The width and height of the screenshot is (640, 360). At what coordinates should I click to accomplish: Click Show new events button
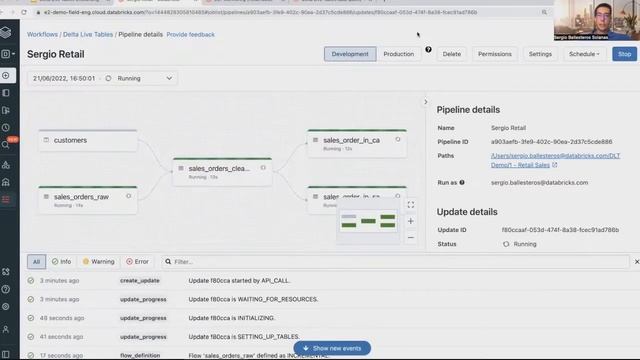(x=332, y=348)
